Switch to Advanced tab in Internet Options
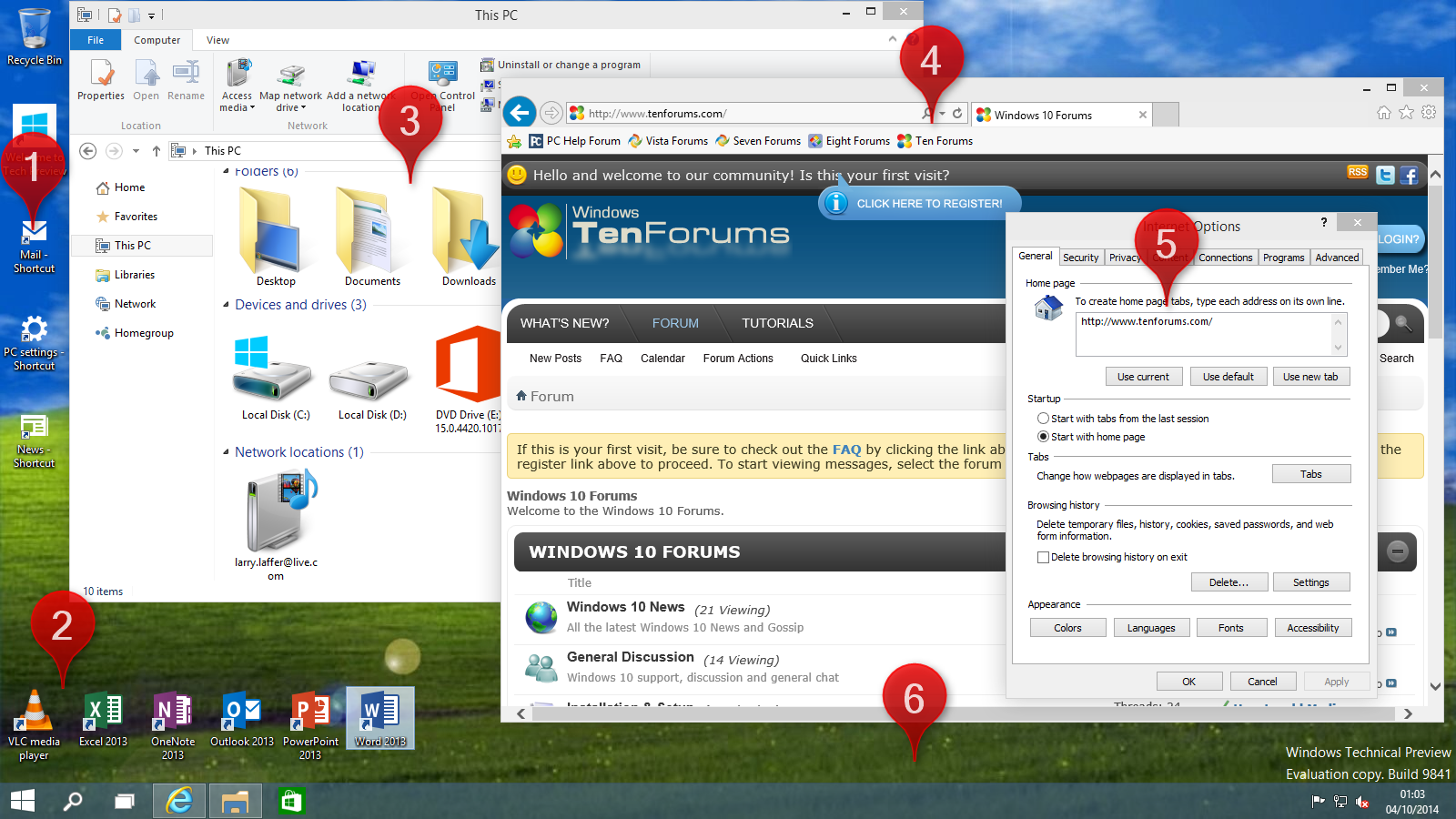This screenshot has height=819, width=1456. [1337, 258]
